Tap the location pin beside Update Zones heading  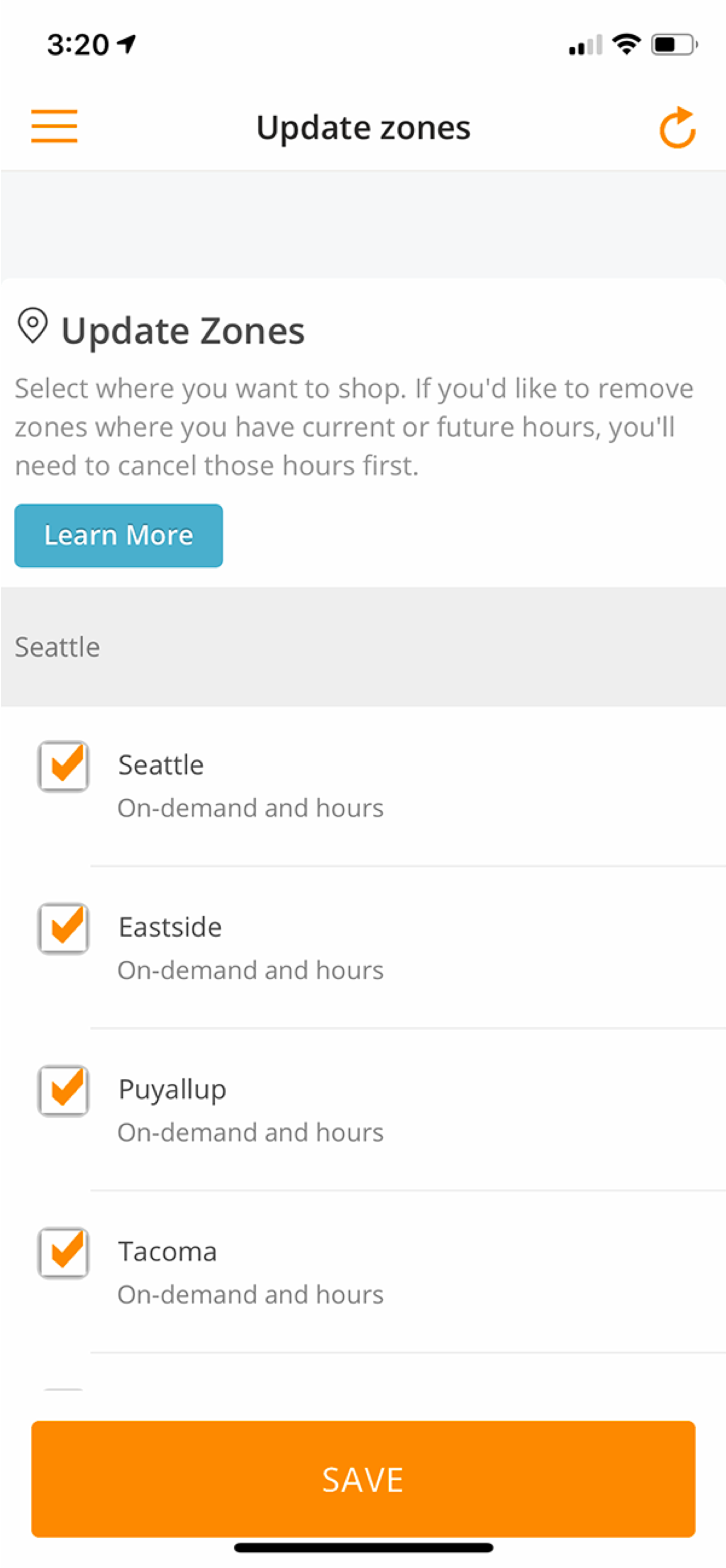click(33, 326)
